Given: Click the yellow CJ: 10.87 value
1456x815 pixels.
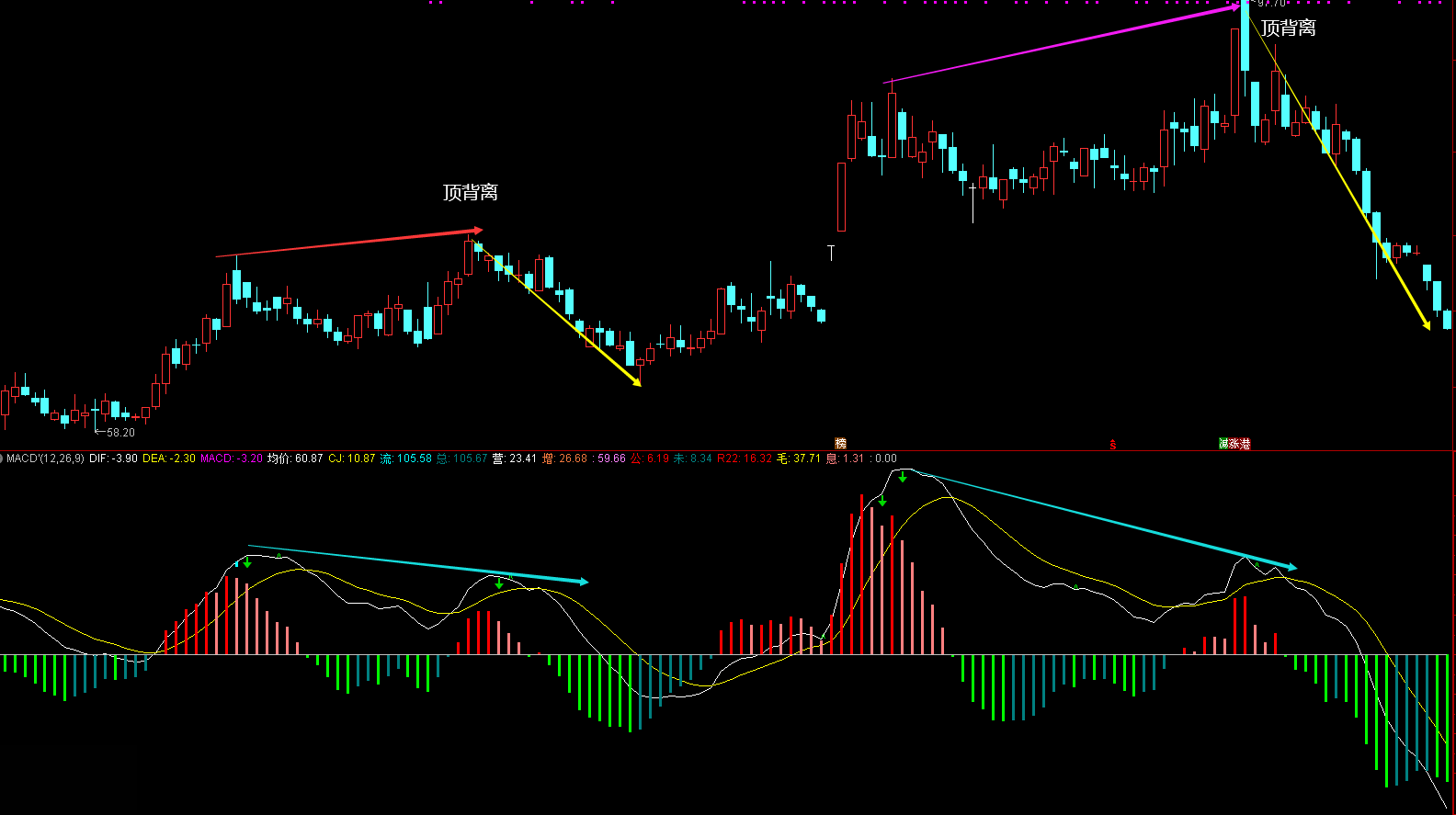Looking at the screenshot, I should tap(352, 458).
